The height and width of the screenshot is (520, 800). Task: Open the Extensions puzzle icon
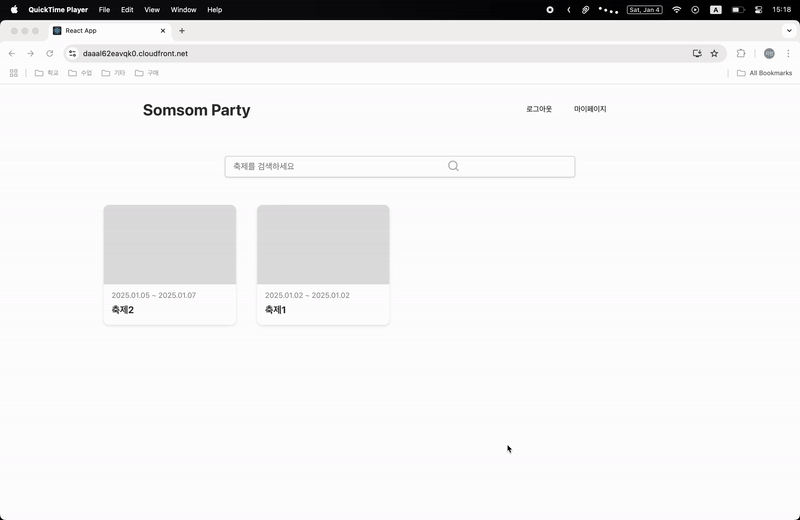tap(741, 53)
